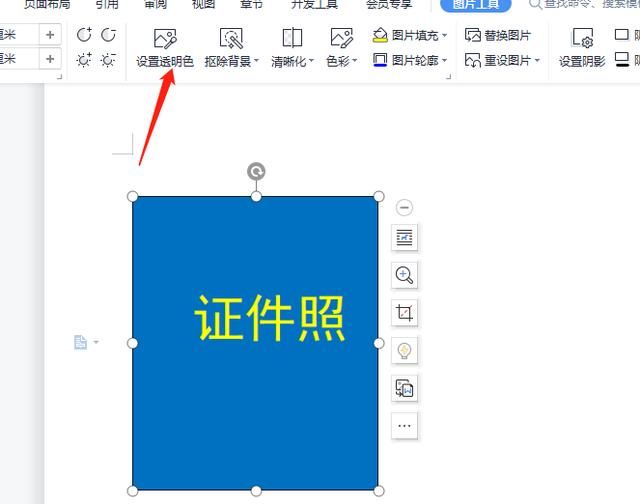640x504 pixels.
Task: Click the Color (色彩) icon
Action: [341, 38]
